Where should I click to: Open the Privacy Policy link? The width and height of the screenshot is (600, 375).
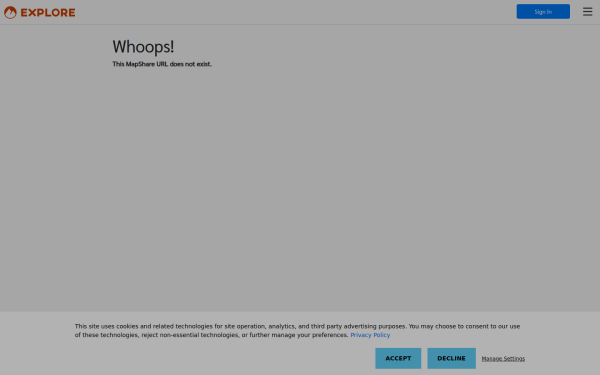coord(370,335)
